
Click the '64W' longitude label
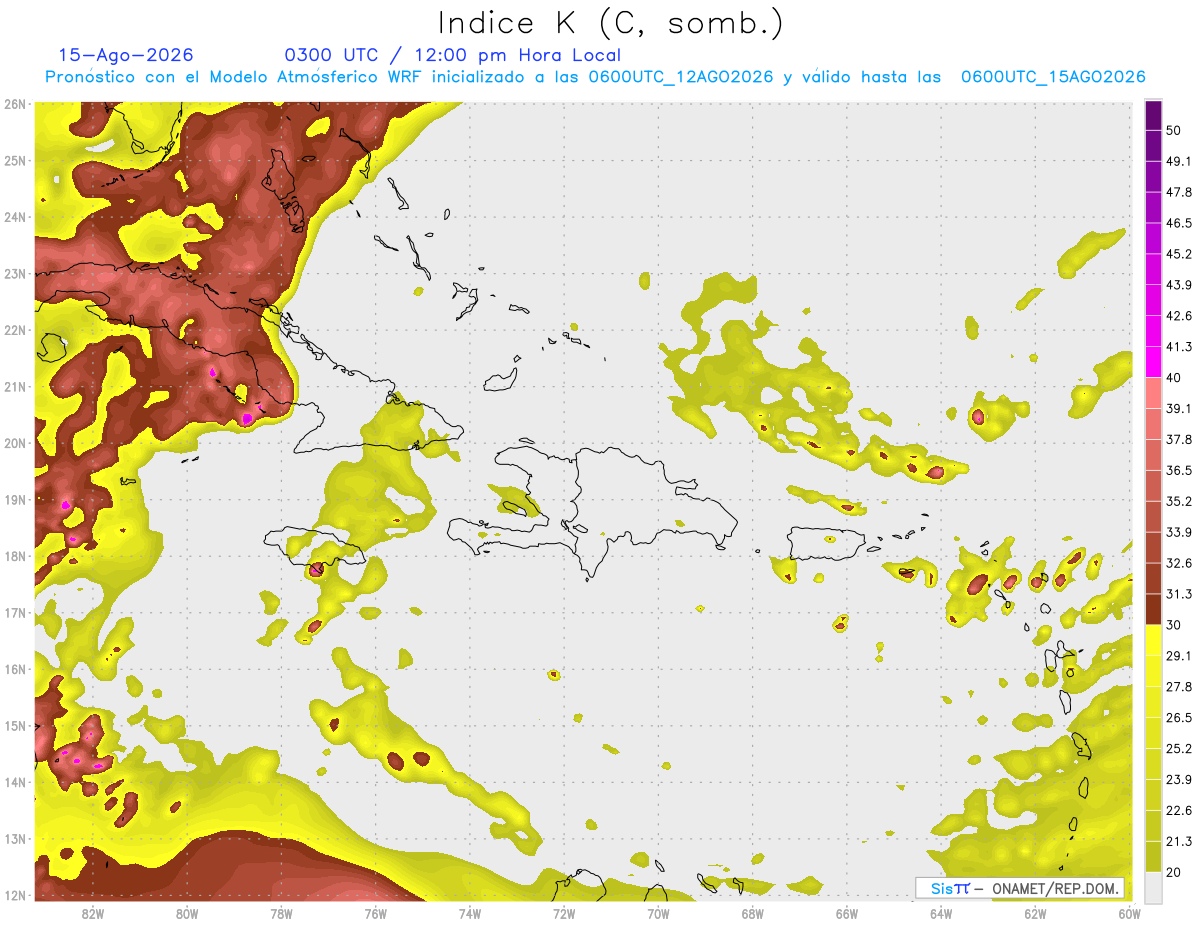[x=941, y=913]
